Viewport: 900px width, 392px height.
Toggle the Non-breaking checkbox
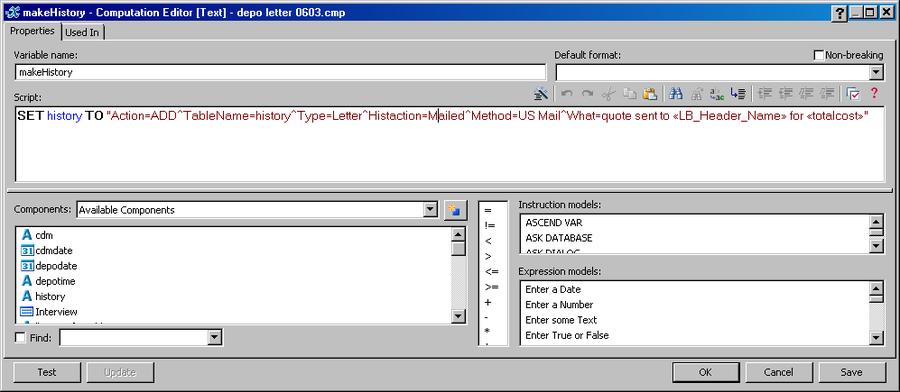819,55
